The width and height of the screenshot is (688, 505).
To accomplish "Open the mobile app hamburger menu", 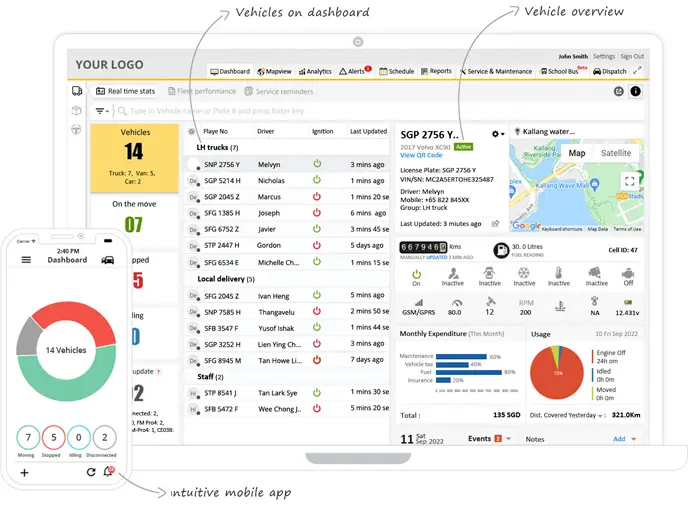I will point(26,260).
